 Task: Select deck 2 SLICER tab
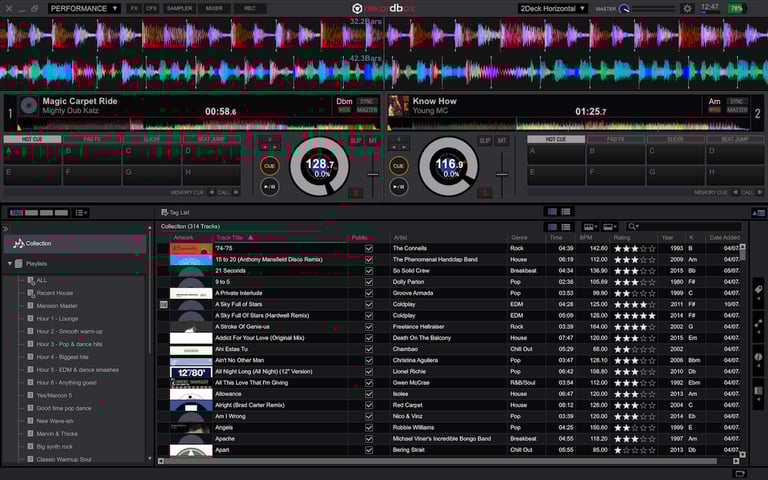pos(675,139)
